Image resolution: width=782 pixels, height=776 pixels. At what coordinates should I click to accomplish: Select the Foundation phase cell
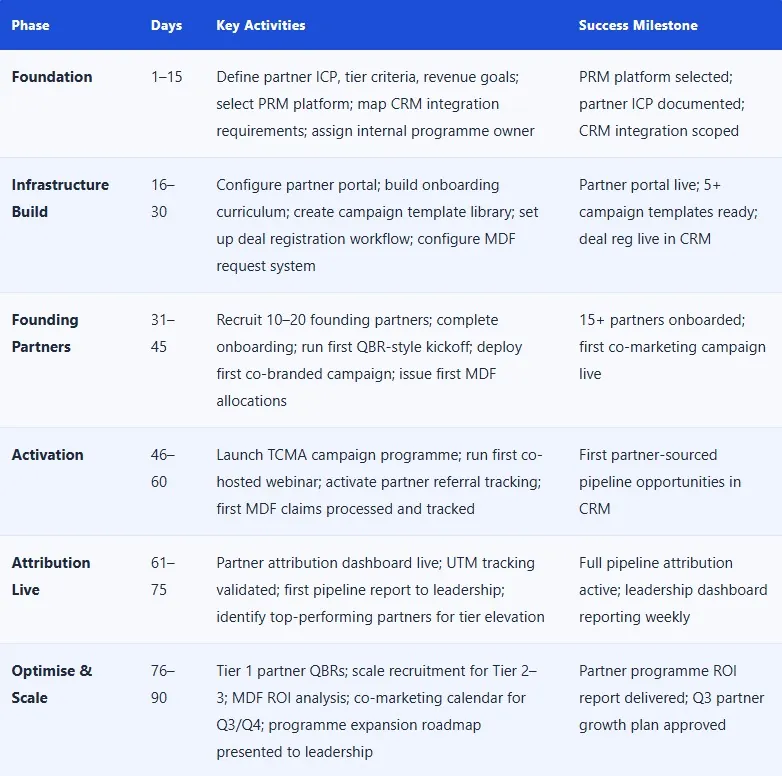click(52, 77)
